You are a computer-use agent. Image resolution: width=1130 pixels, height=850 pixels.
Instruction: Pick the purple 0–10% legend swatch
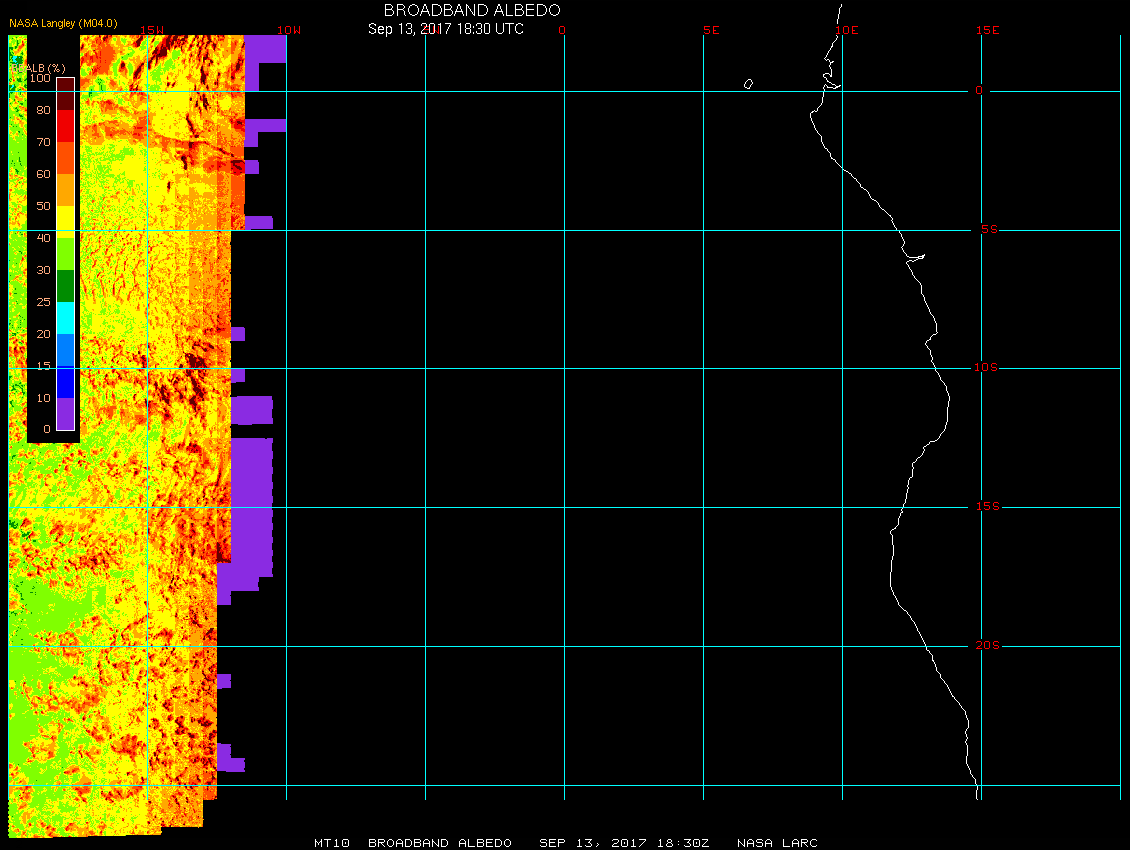(x=65, y=414)
